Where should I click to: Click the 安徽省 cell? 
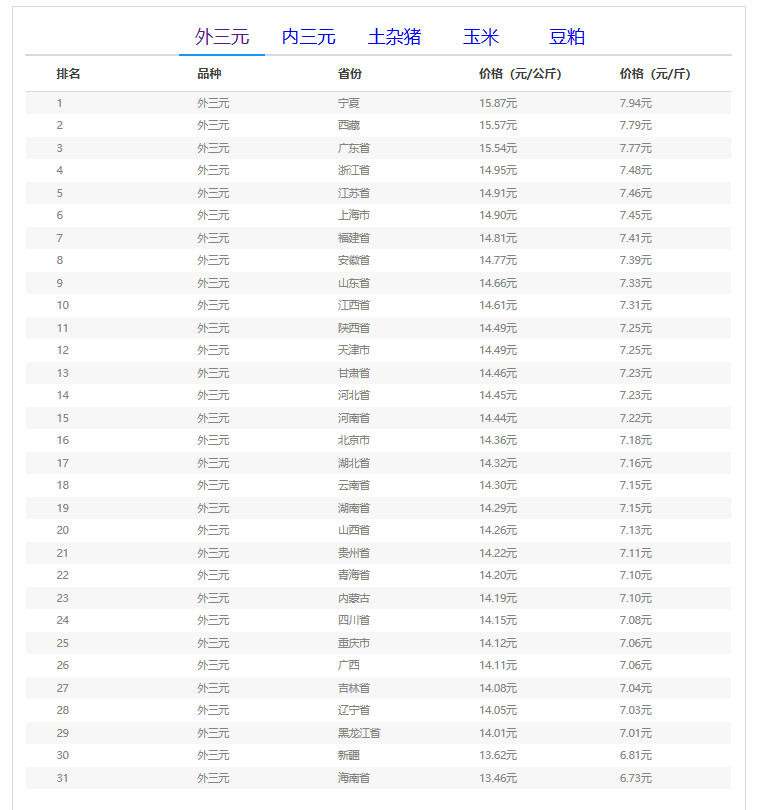354,260
